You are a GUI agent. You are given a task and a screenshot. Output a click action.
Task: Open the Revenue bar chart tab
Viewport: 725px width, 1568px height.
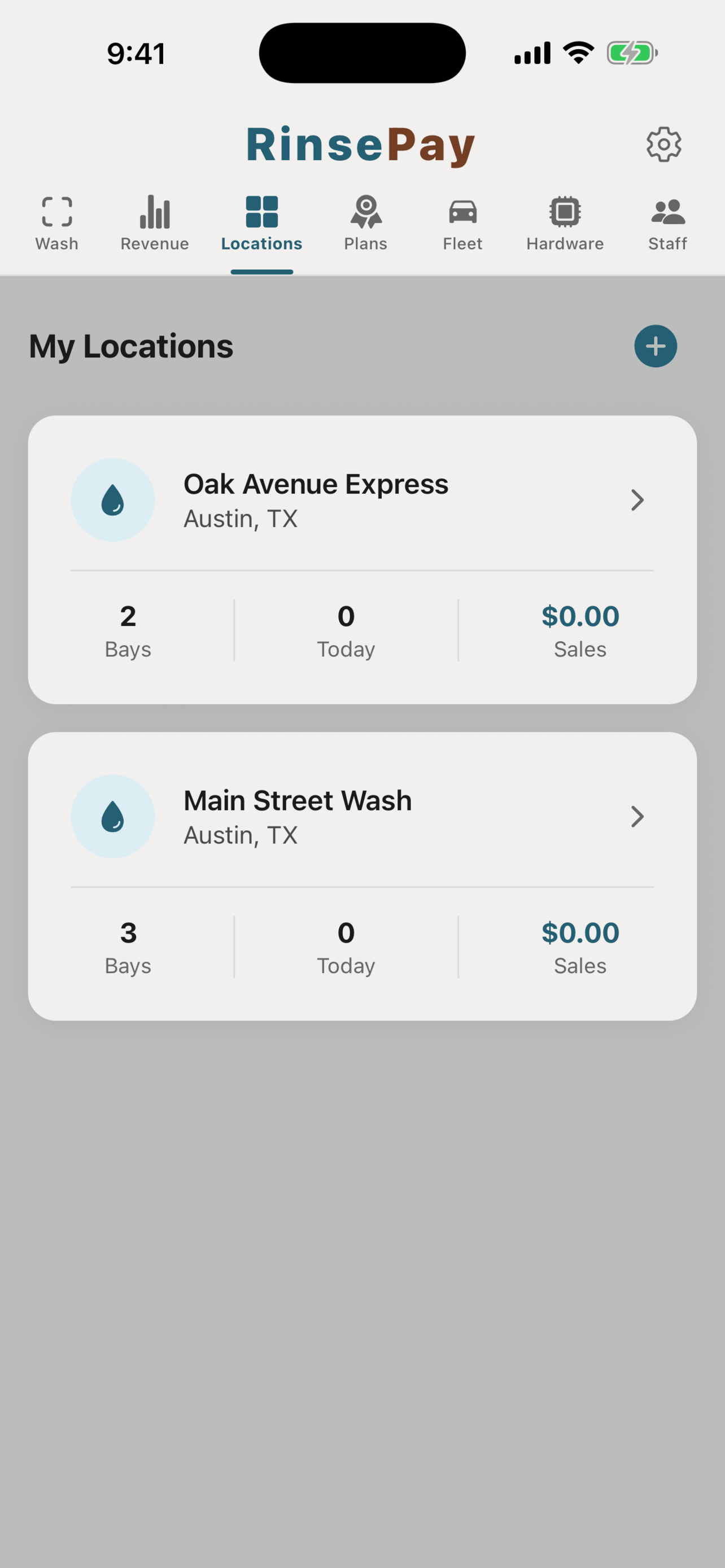pos(155,212)
